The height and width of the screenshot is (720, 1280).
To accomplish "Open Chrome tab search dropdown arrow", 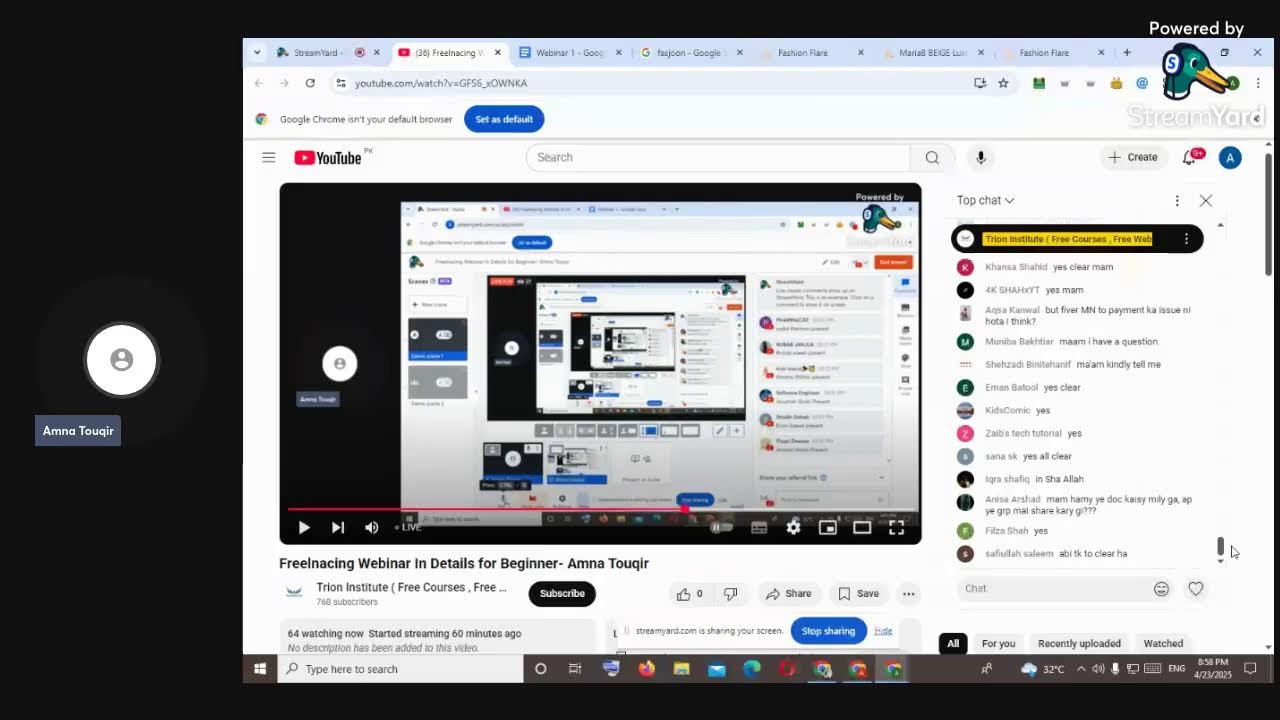I will click(257, 52).
